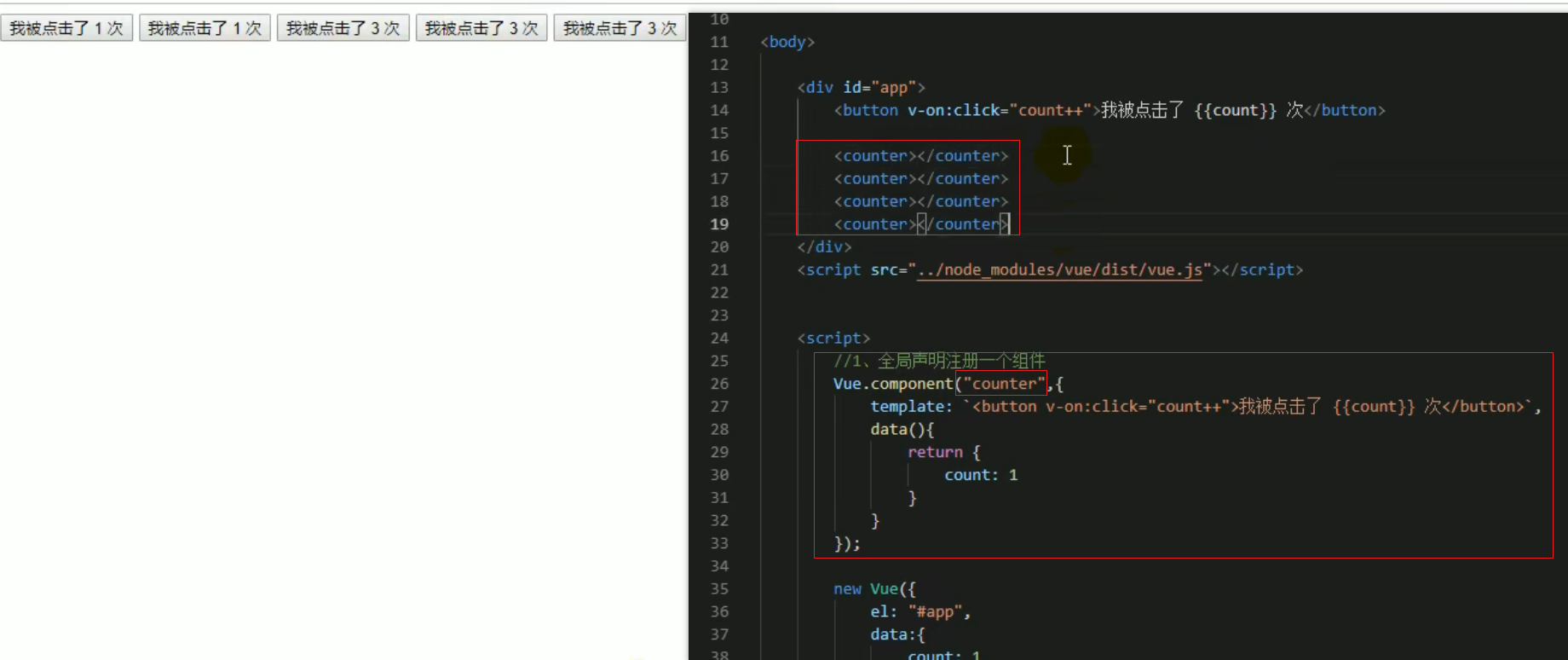Click the line 14 button v-on:click code
Image resolution: width=1568 pixels, height=660 pixels.
(1110, 110)
